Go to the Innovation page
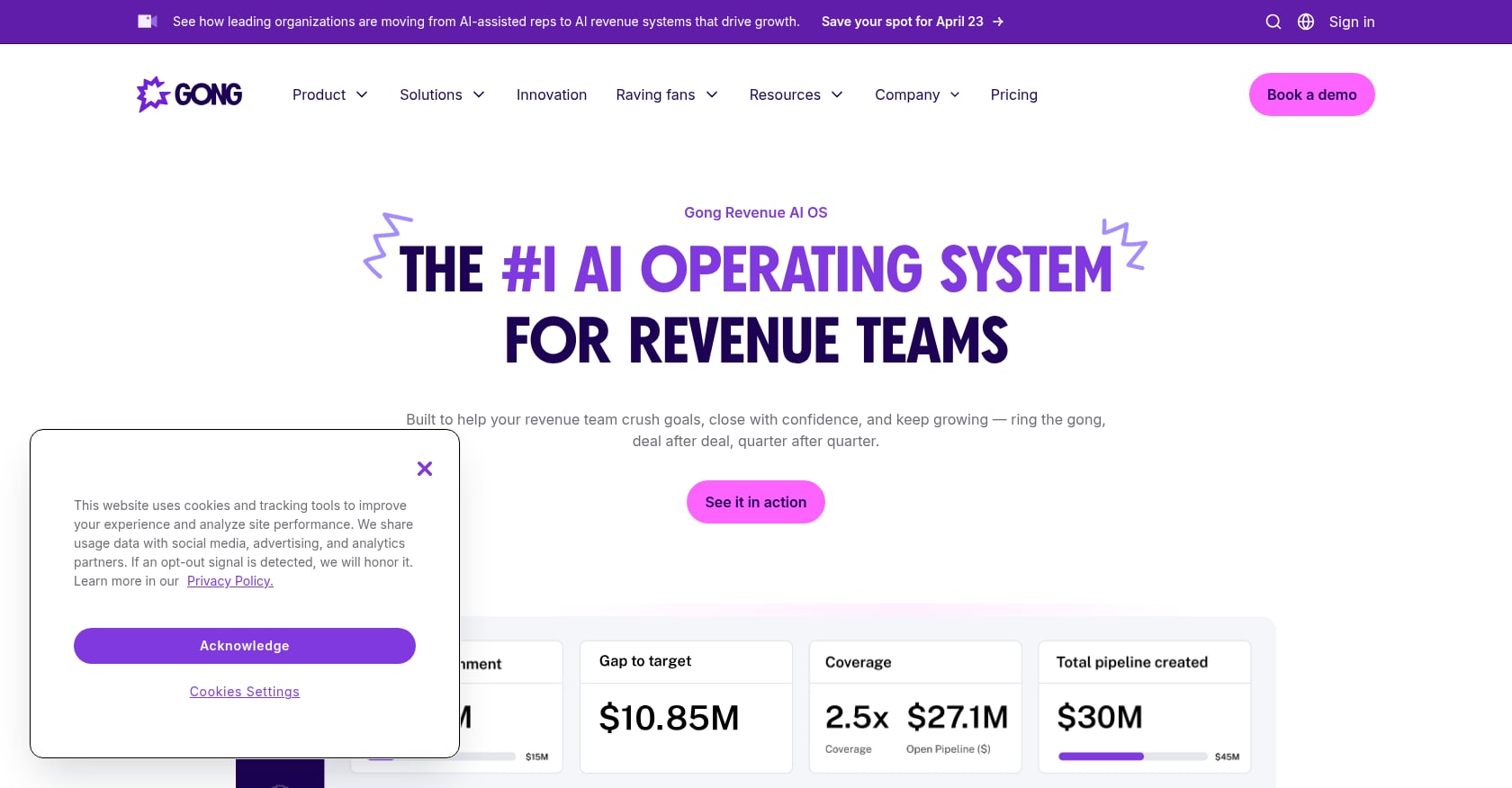1512x788 pixels. pyautogui.click(x=552, y=94)
